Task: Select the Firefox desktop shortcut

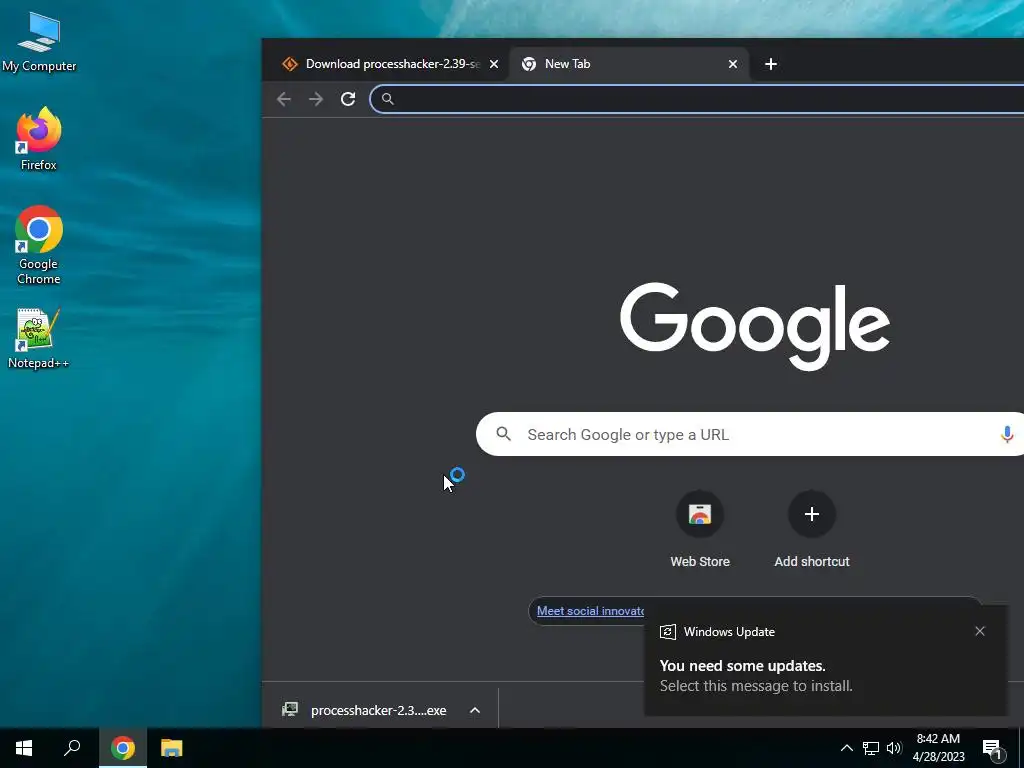Action: tap(39, 139)
